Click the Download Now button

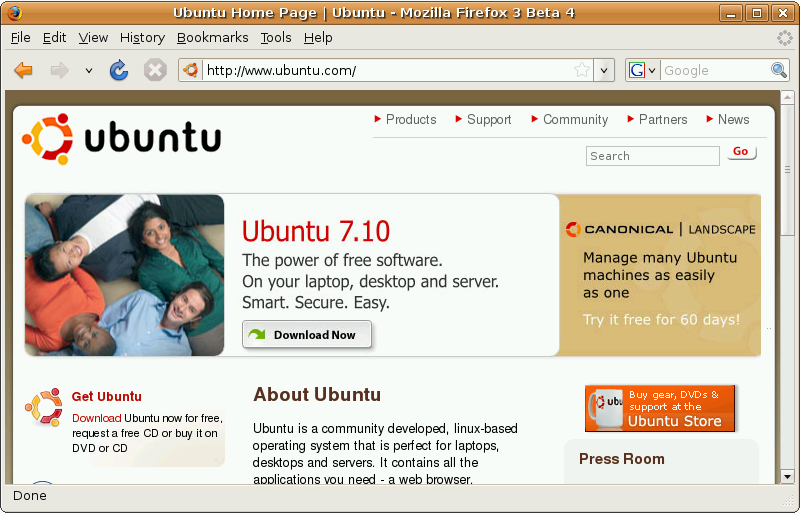[x=307, y=335]
